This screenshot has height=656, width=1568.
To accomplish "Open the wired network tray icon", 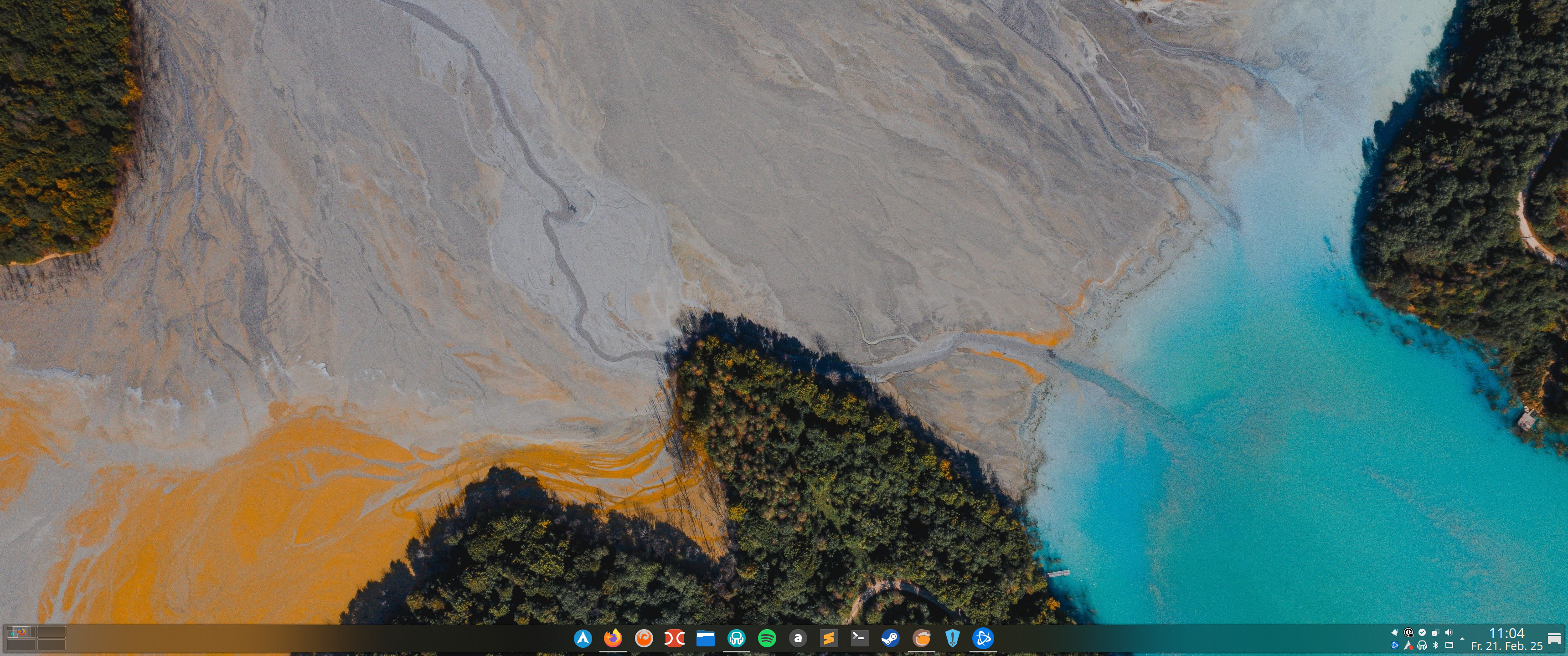I will pyautogui.click(x=1449, y=645).
